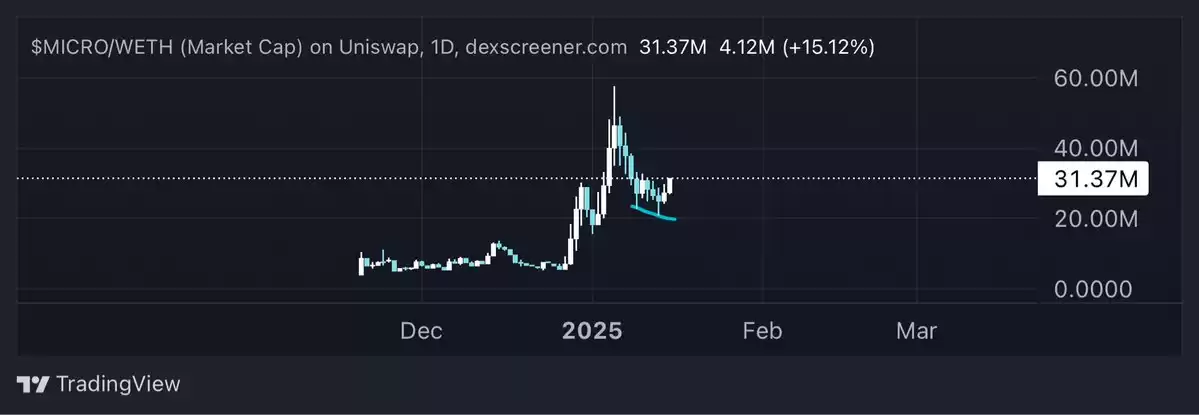The image size is (1199, 415).
Task: Click the Dec date label
Action: [421, 332]
